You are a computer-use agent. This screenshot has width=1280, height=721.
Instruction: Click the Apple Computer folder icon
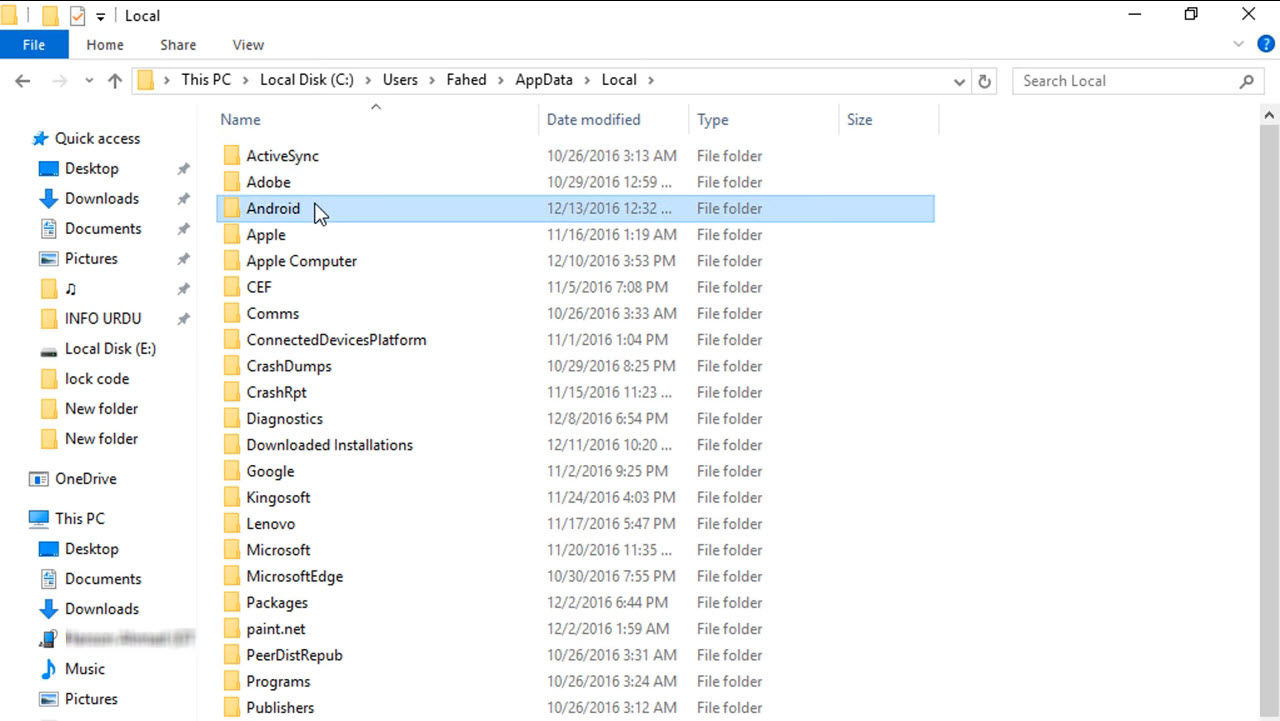(x=232, y=261)
